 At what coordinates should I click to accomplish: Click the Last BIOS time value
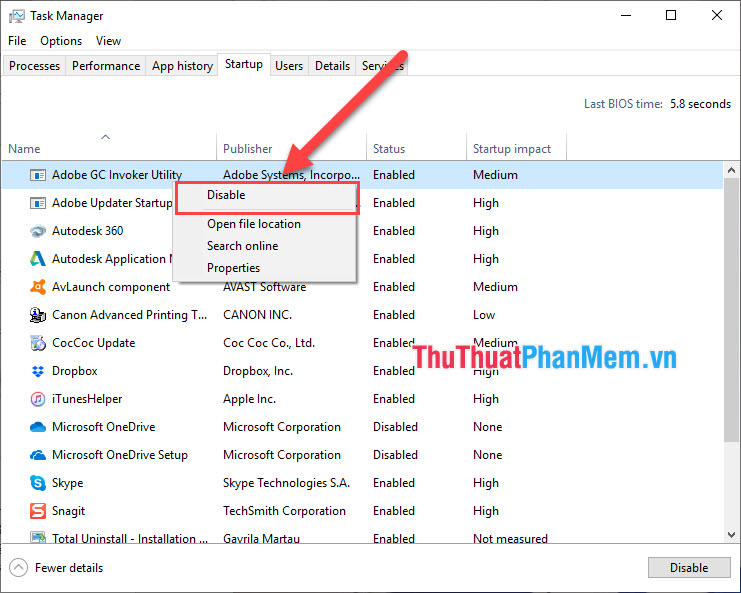(x=700, y=104)
